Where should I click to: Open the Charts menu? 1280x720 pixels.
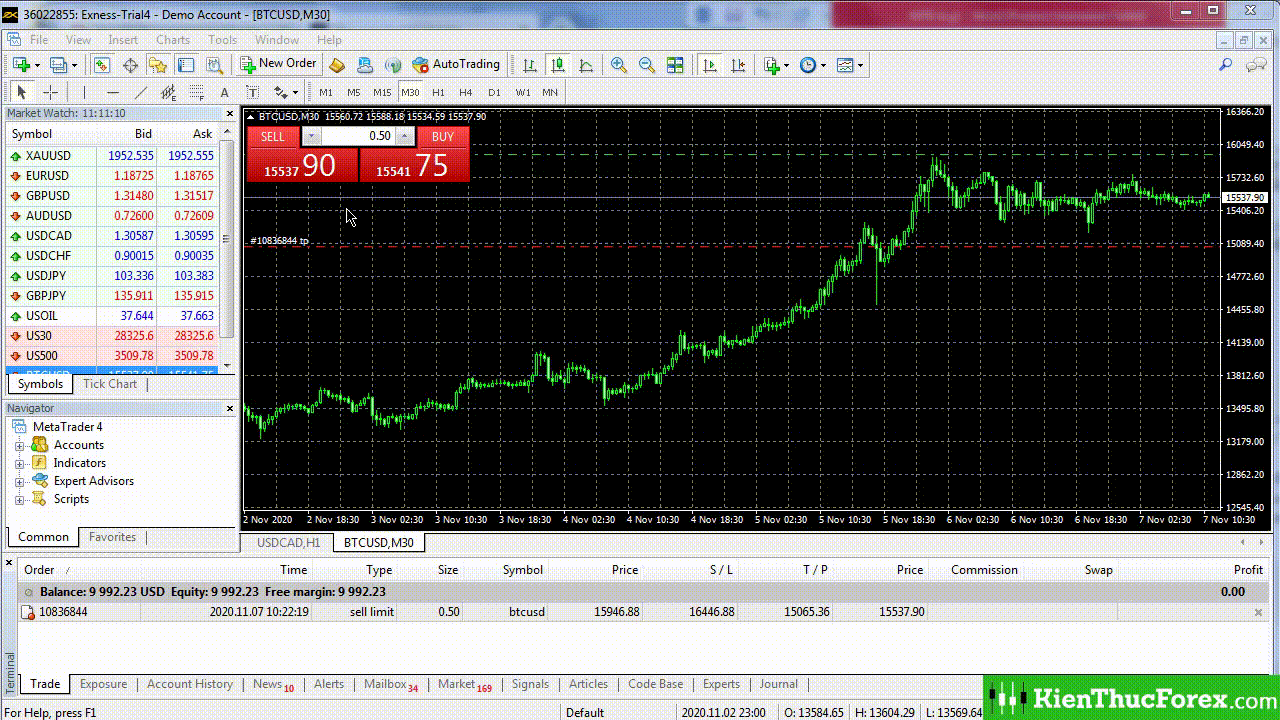172,40
